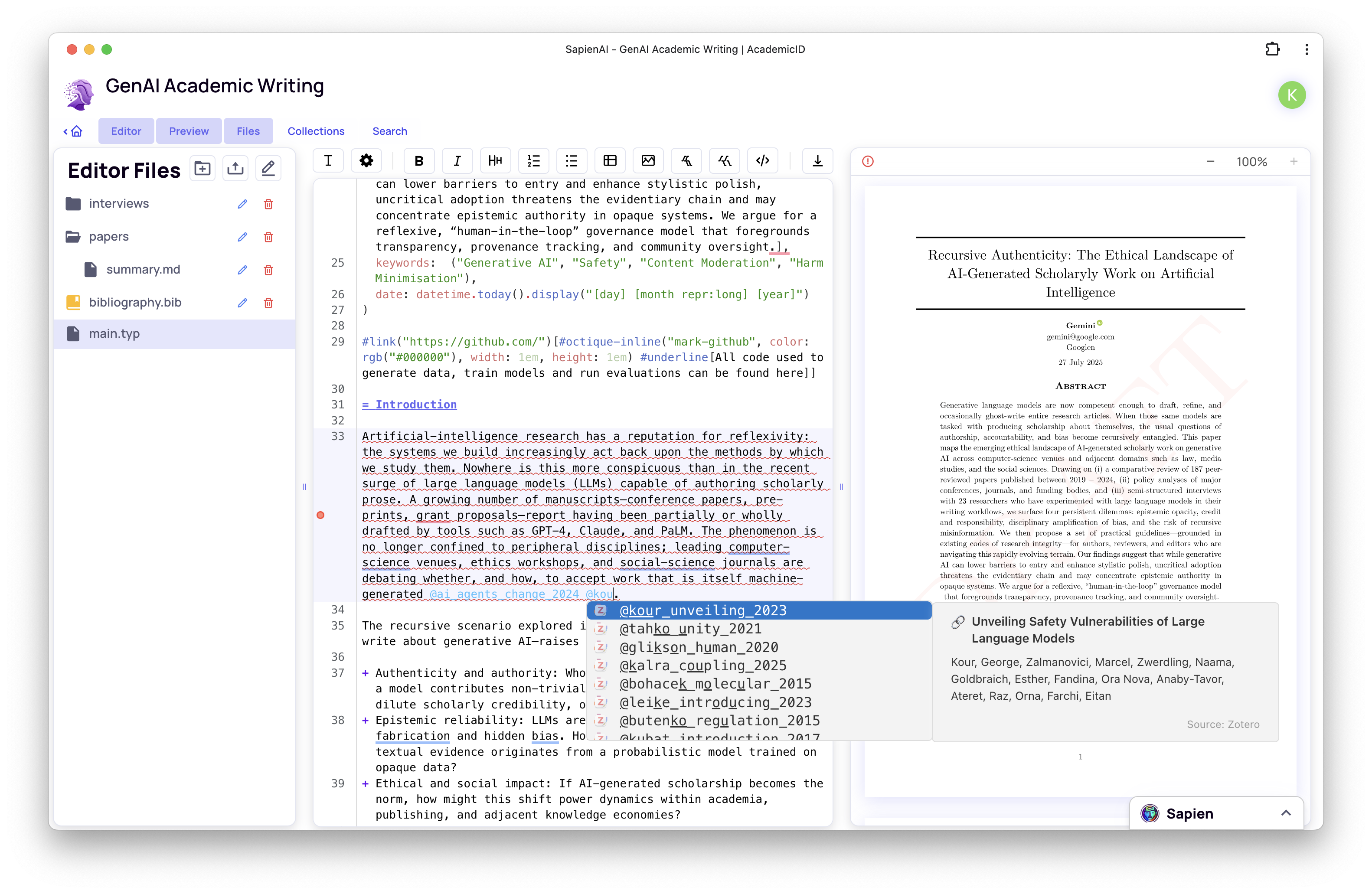The image size is (1372, 894).
Task: Select @kalra_coupling_2025 citation suggestion
Action: 759,666
